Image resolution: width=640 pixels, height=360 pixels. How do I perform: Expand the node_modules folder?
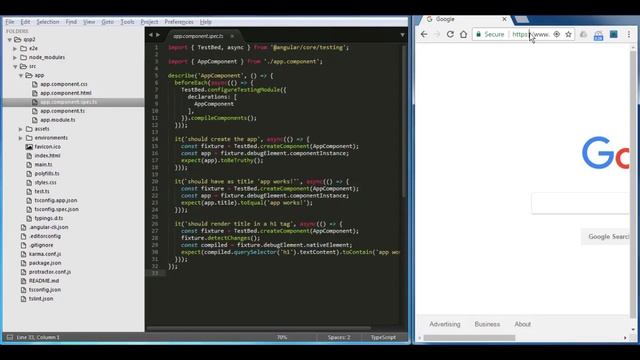pyautogui.click(x=15, y=58)
